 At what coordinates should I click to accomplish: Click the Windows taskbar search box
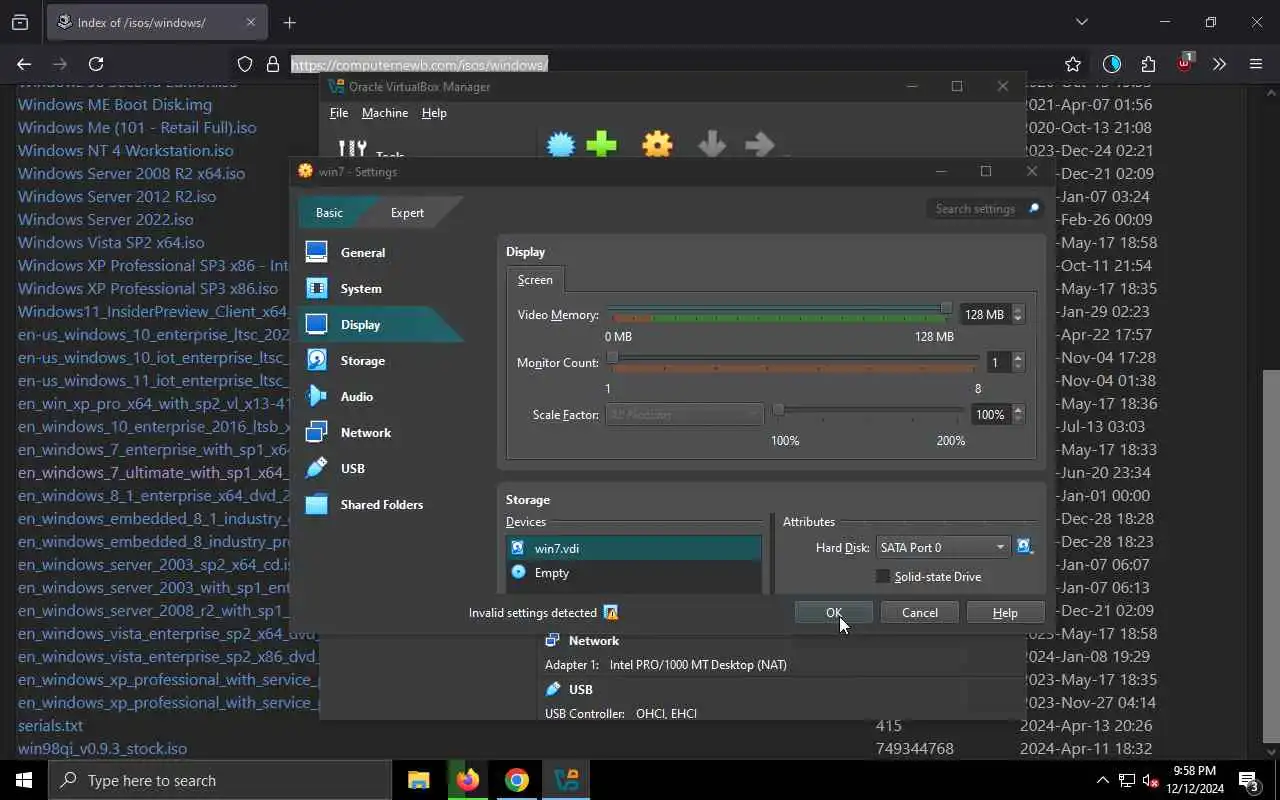click(219, 780)
